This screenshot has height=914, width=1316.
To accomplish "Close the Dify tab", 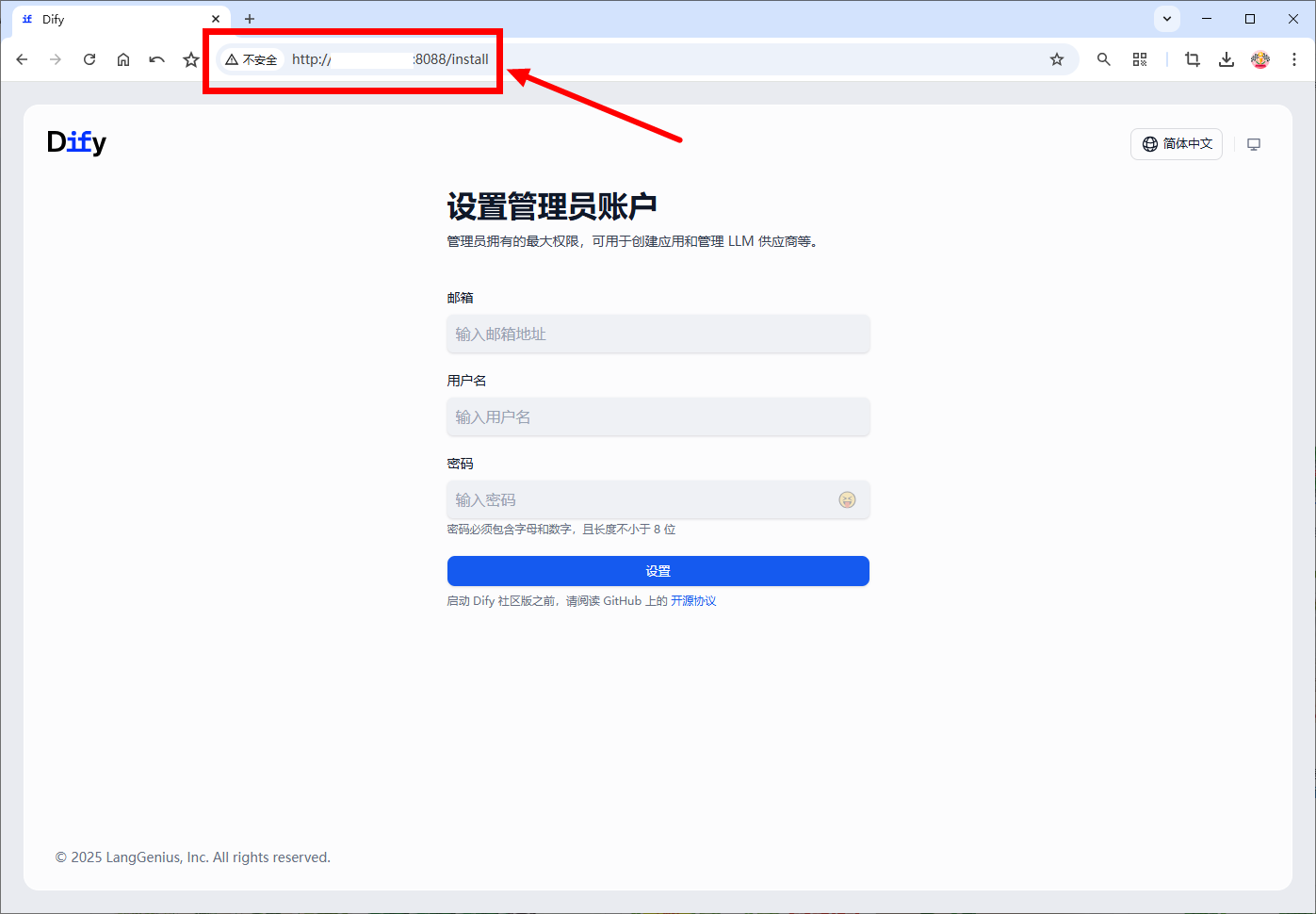I will [x=216, y=19].
